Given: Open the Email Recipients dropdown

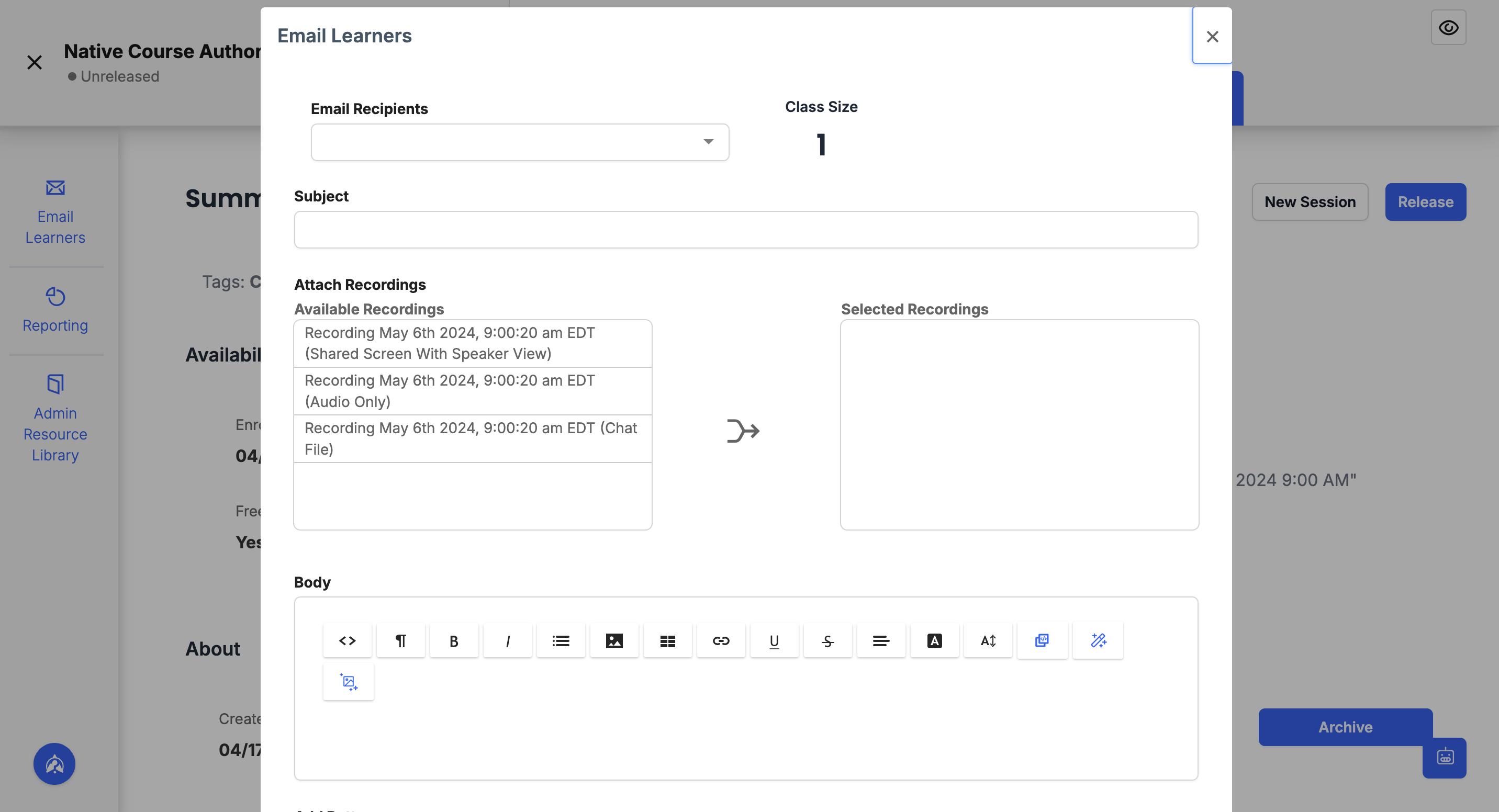Looking at the screenshot, I should (x=520, y=142).
